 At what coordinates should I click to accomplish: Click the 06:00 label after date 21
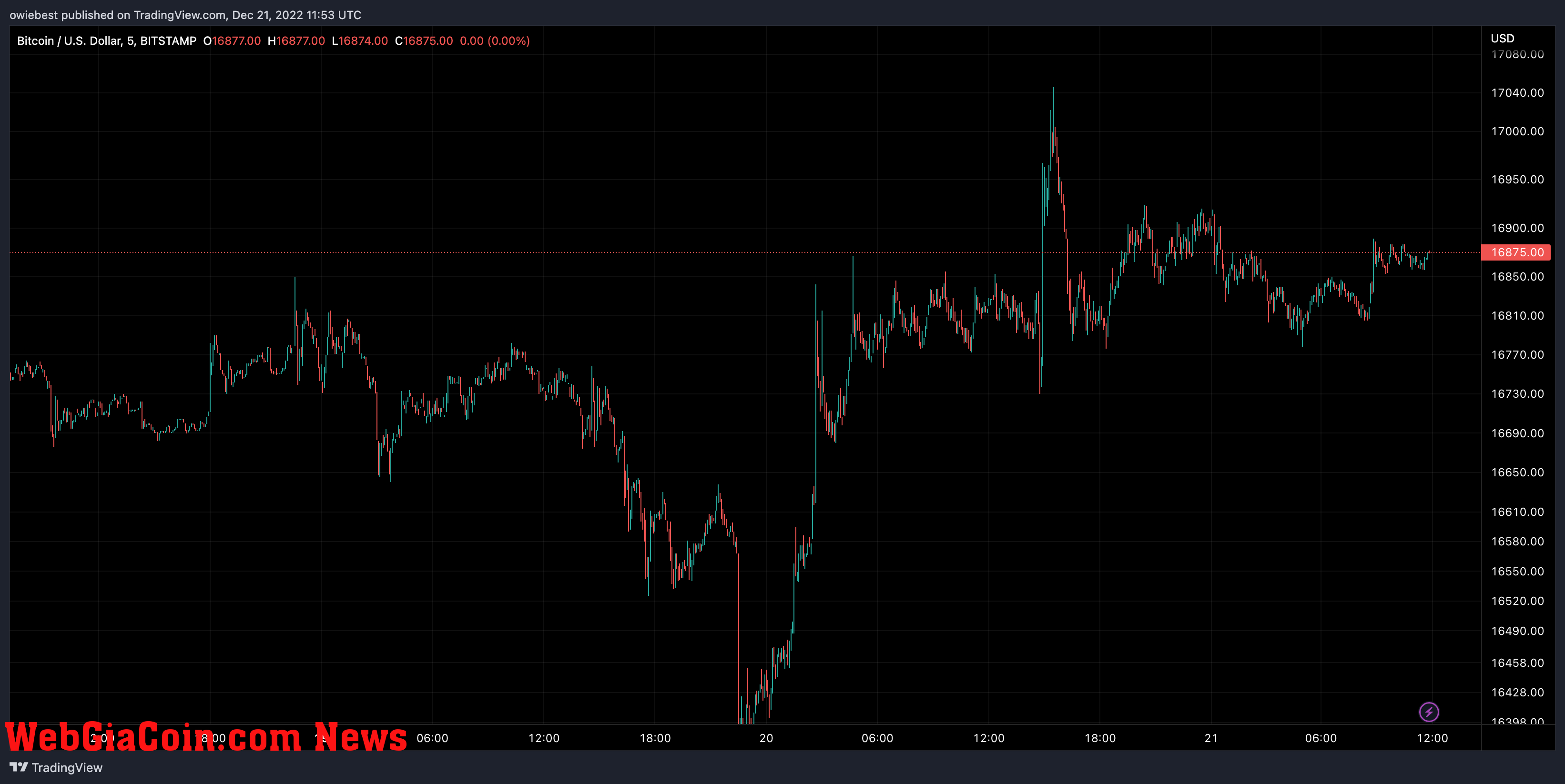tap(1321, 738)
